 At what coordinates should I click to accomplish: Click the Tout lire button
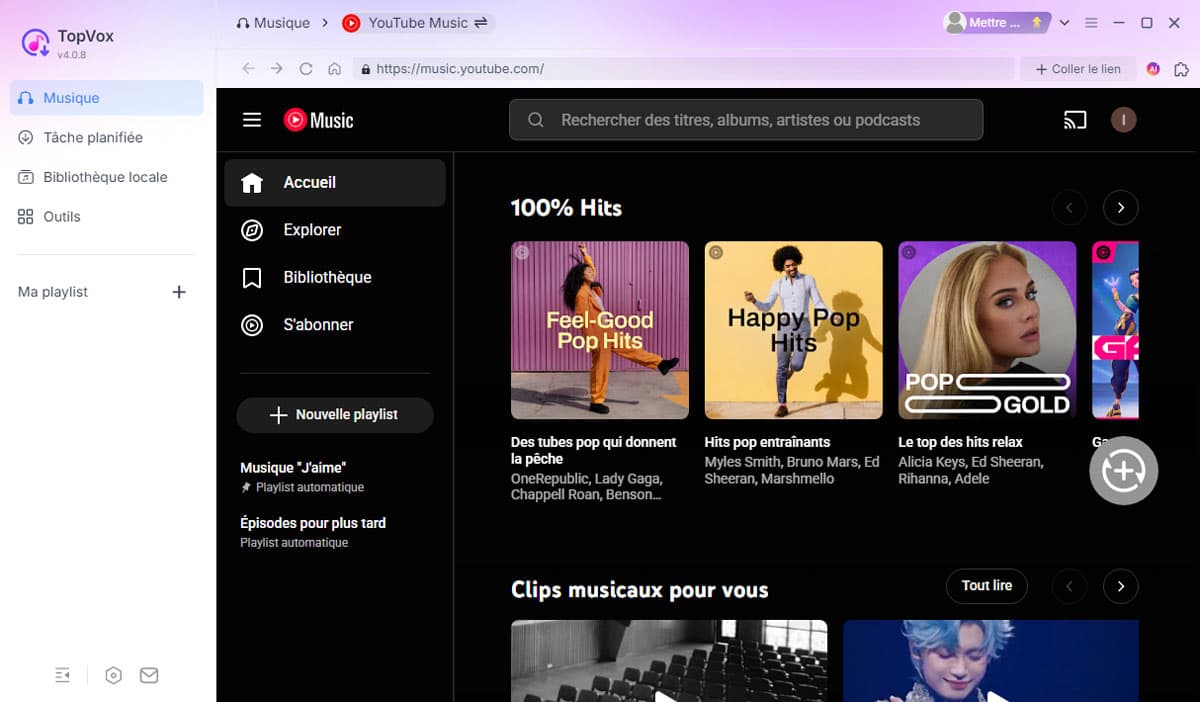click(987, 586)
